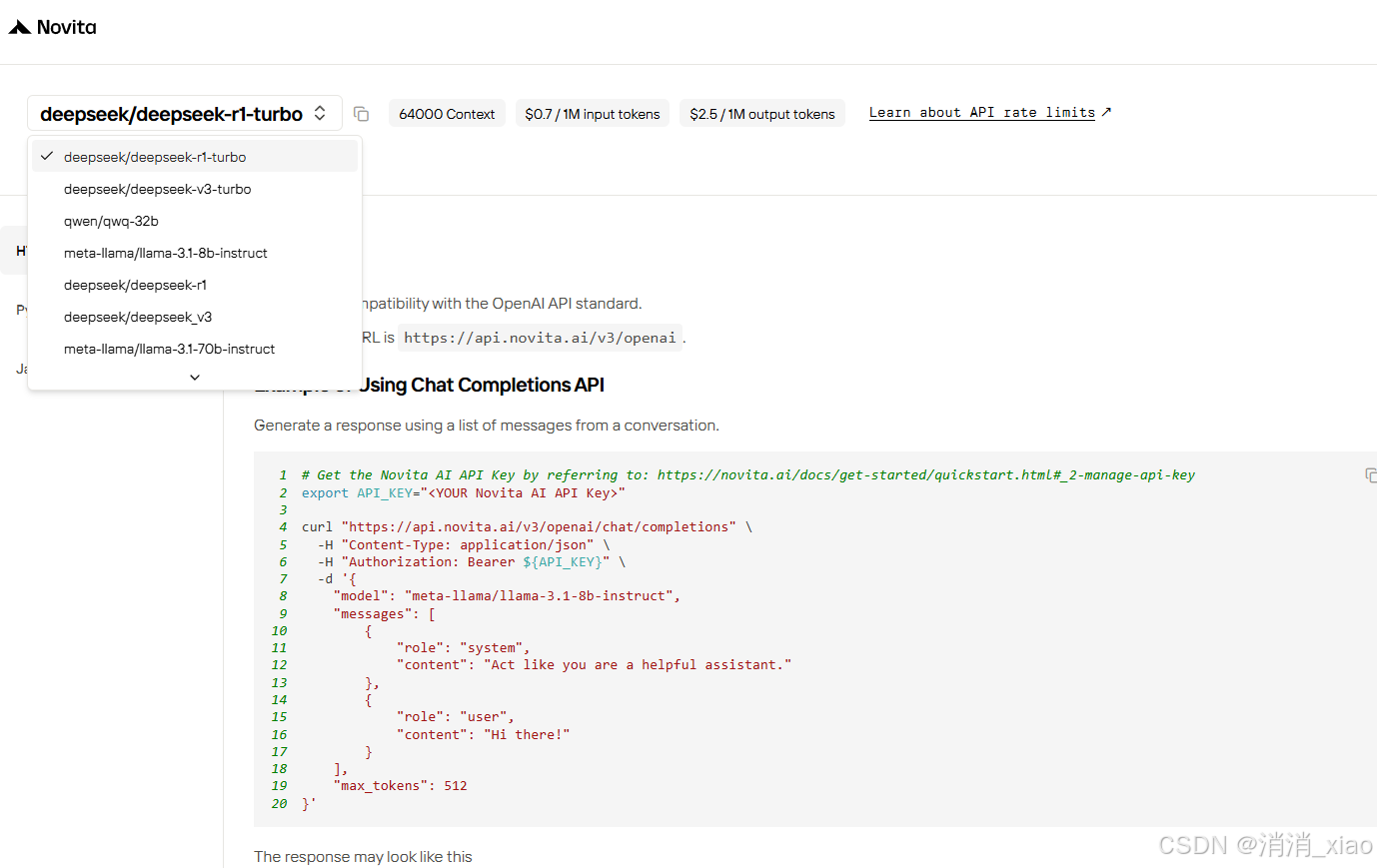The image size is (1377, 868).
Task: Click the "model" value line in code
Action: click(x=507, y=596)
